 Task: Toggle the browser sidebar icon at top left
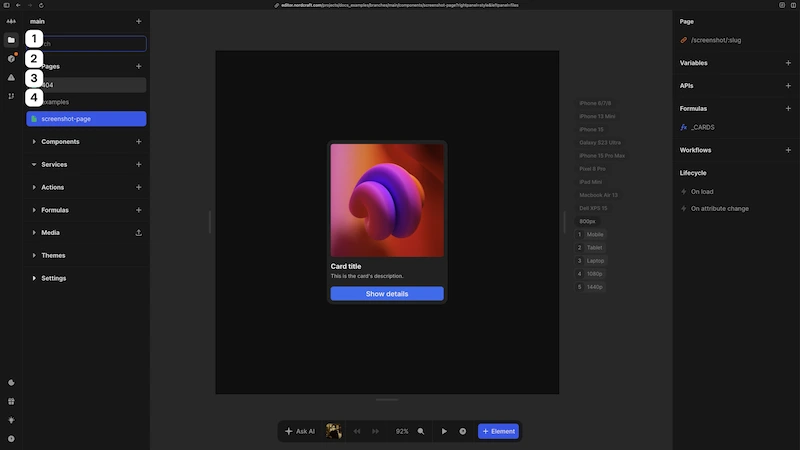[x=7, y=5]
